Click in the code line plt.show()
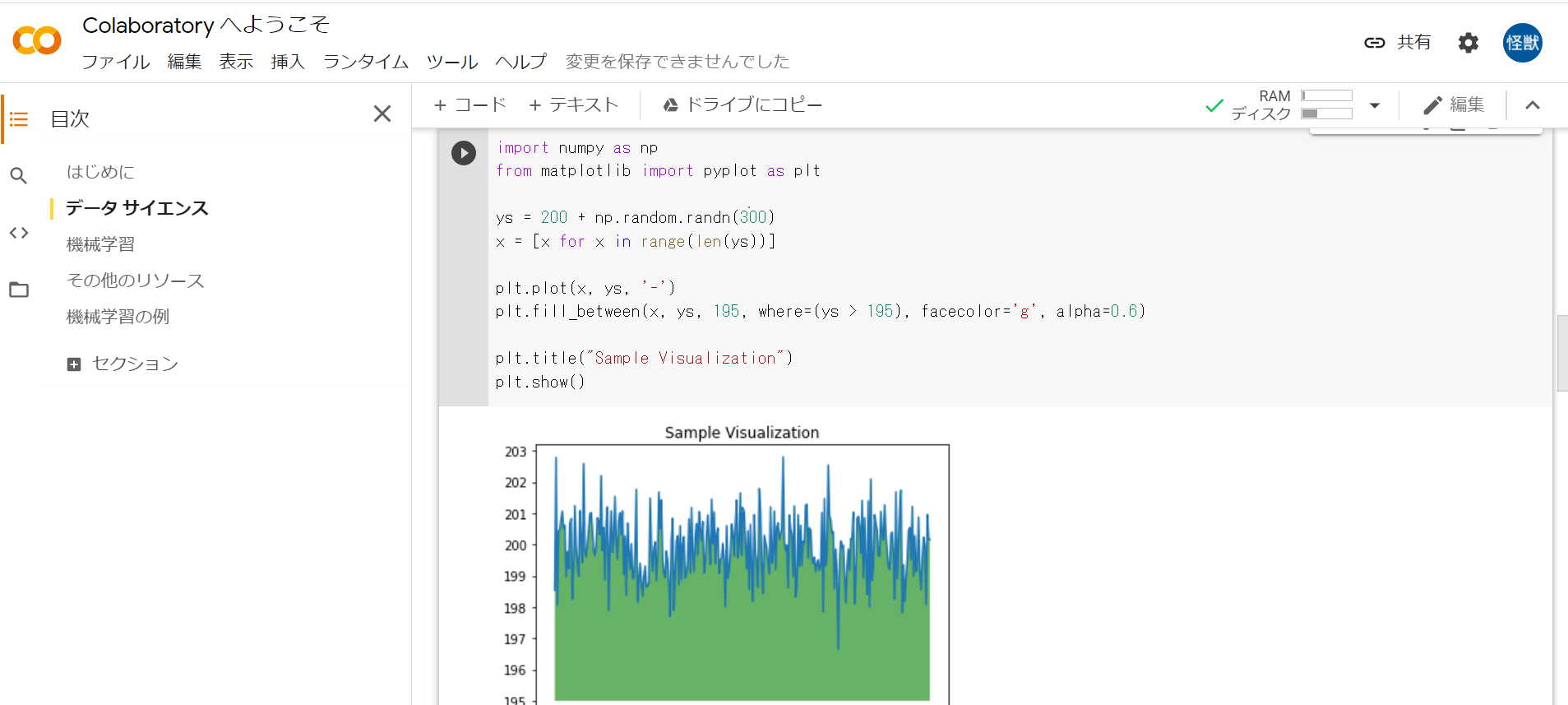This screenshot has width=1568, height=705. tap(540, 382)
